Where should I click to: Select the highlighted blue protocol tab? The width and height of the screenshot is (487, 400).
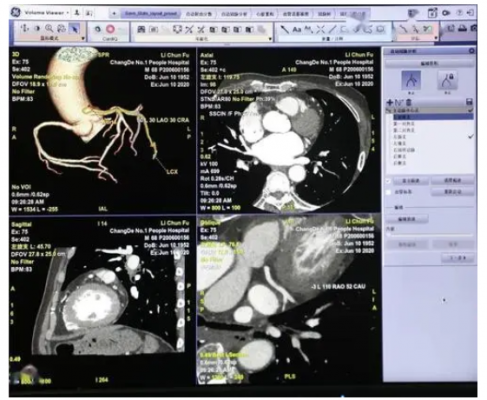[x=151, y=14]
